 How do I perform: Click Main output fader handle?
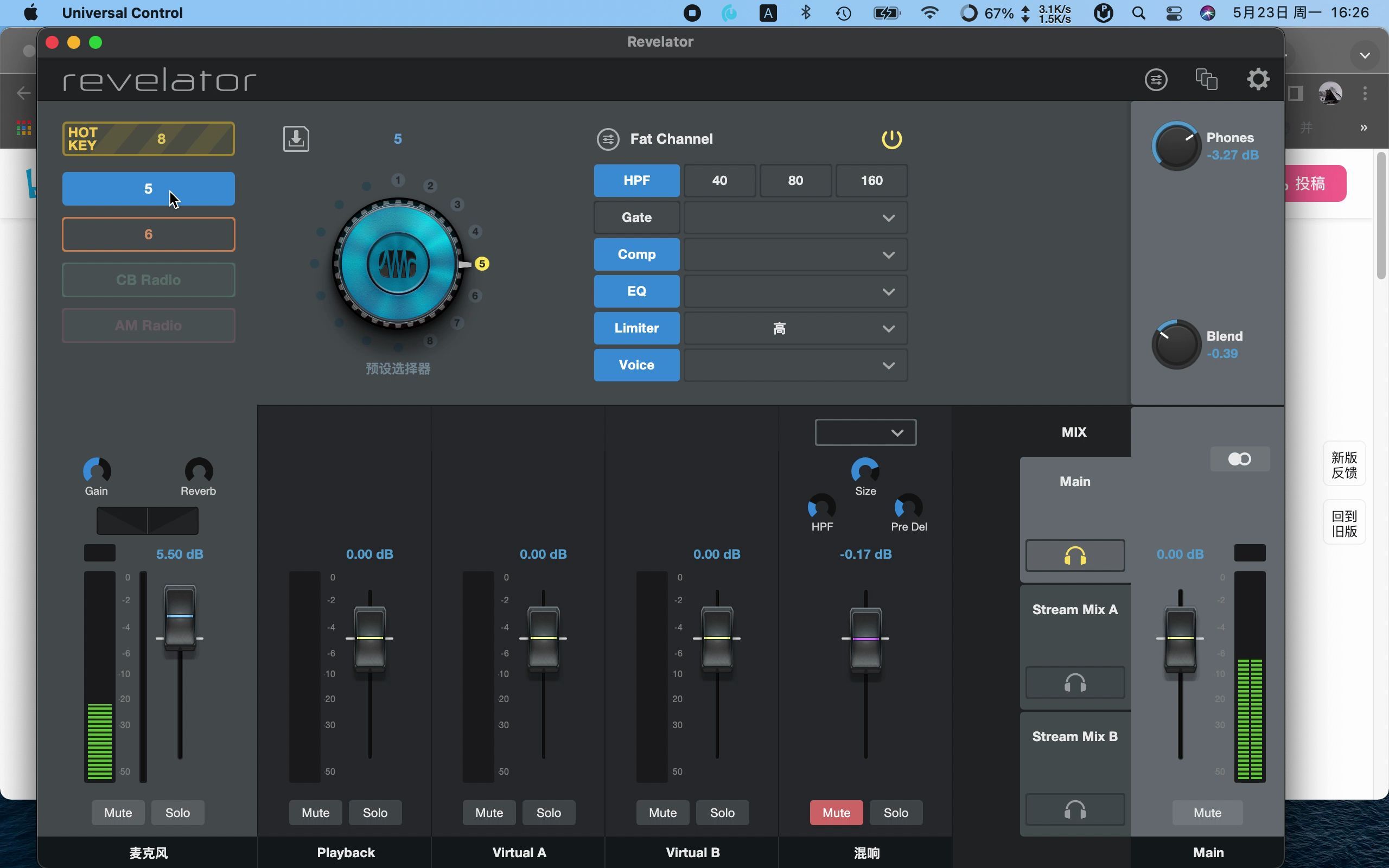1180,638
